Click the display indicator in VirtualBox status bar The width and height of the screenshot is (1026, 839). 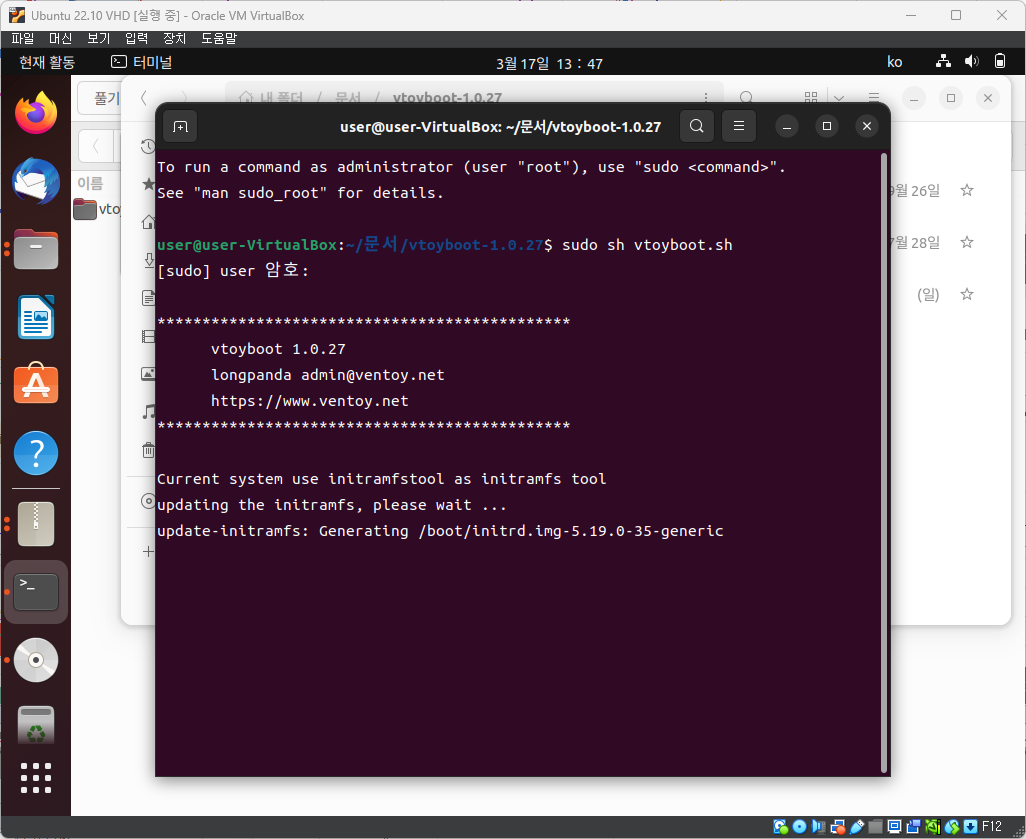[894, 827]
